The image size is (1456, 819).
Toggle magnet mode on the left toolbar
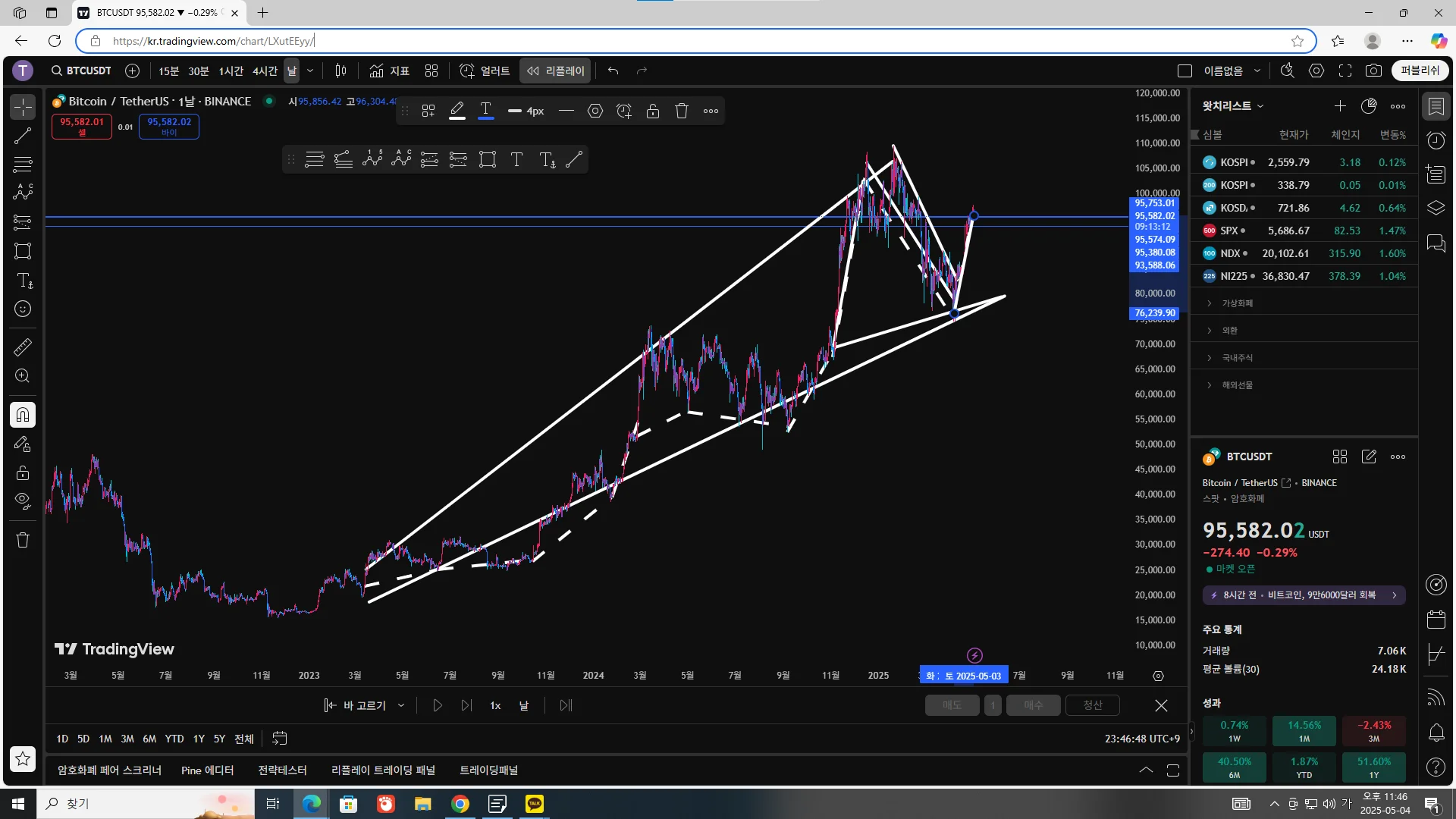tap(23, 415)
